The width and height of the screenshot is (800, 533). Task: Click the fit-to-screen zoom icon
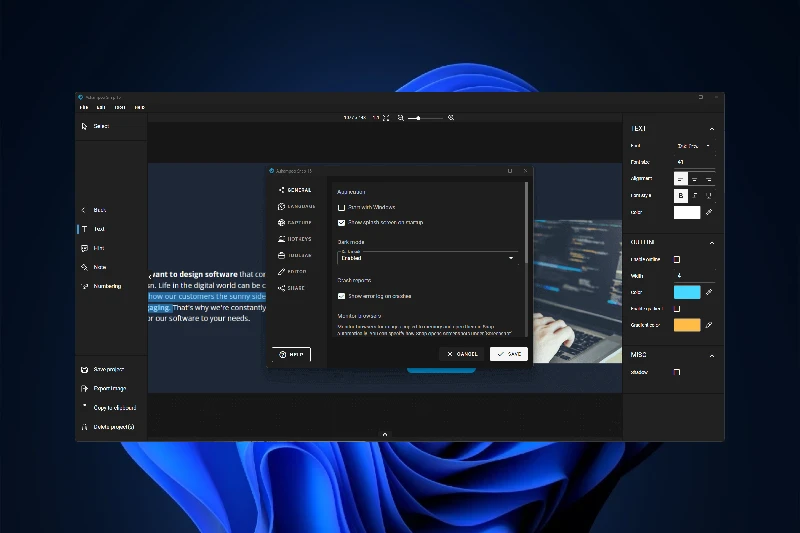click(x=386, y=118)
